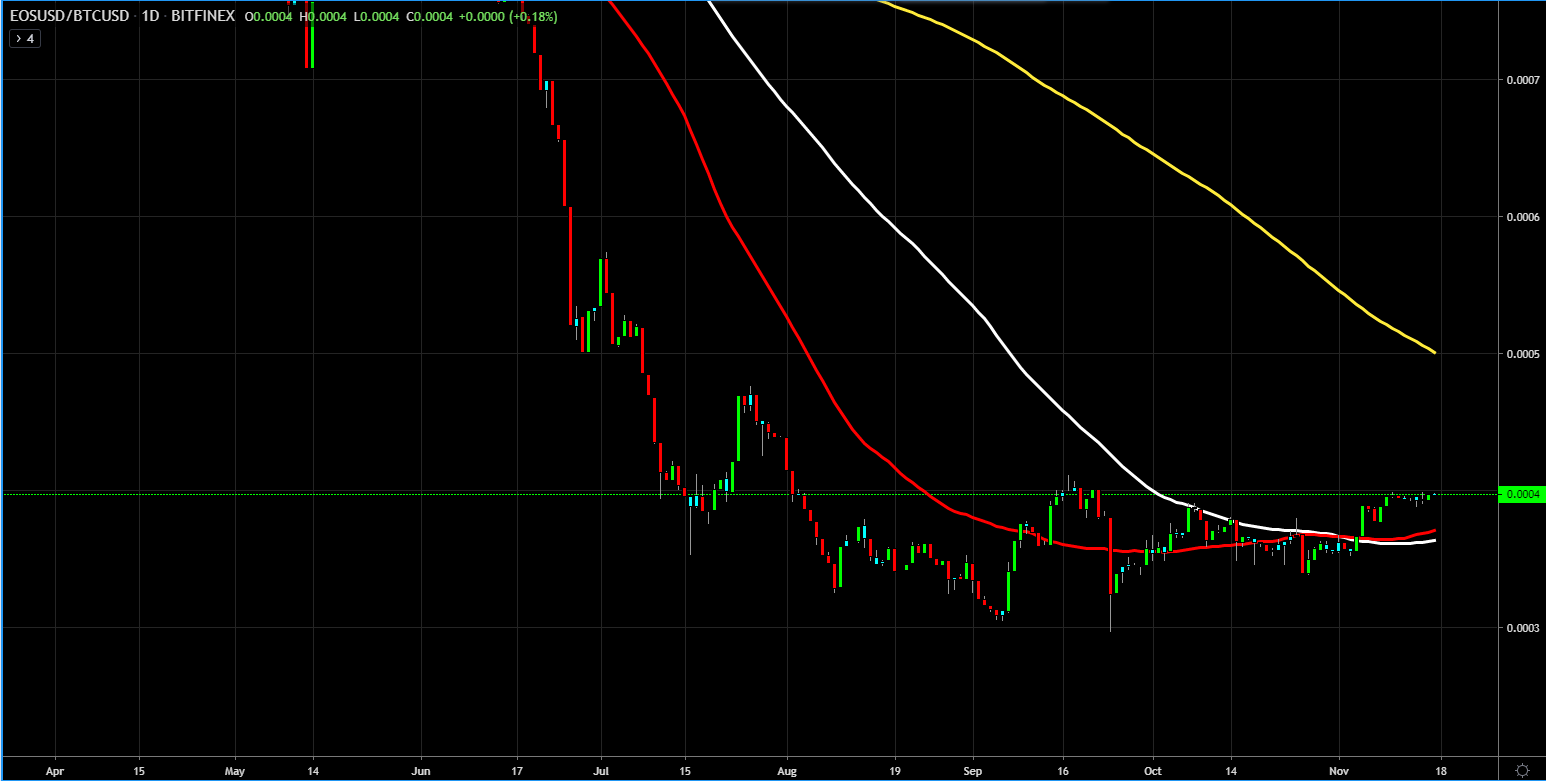The width and height of the screenshot is (1546, 781).
Task: Click the Oct label on time axis
Action: click(1153, 771)
